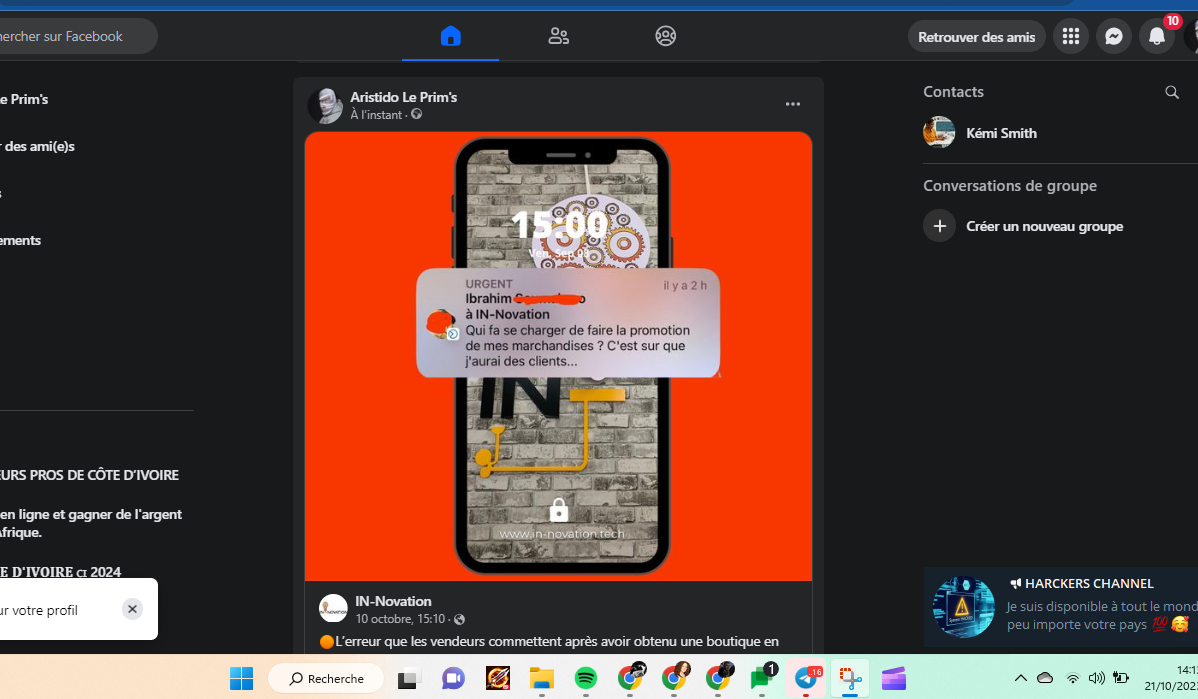
Task: Open the Groups tab in the top bar
Action: tap(666, 37)
